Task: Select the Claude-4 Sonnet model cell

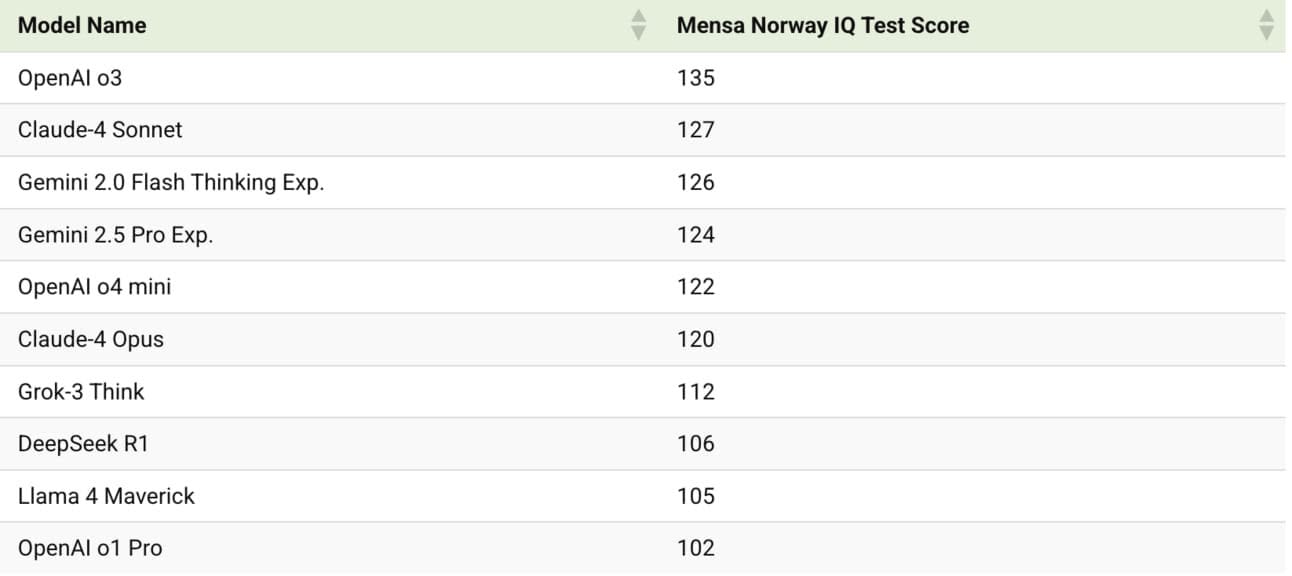Action: 100,130
